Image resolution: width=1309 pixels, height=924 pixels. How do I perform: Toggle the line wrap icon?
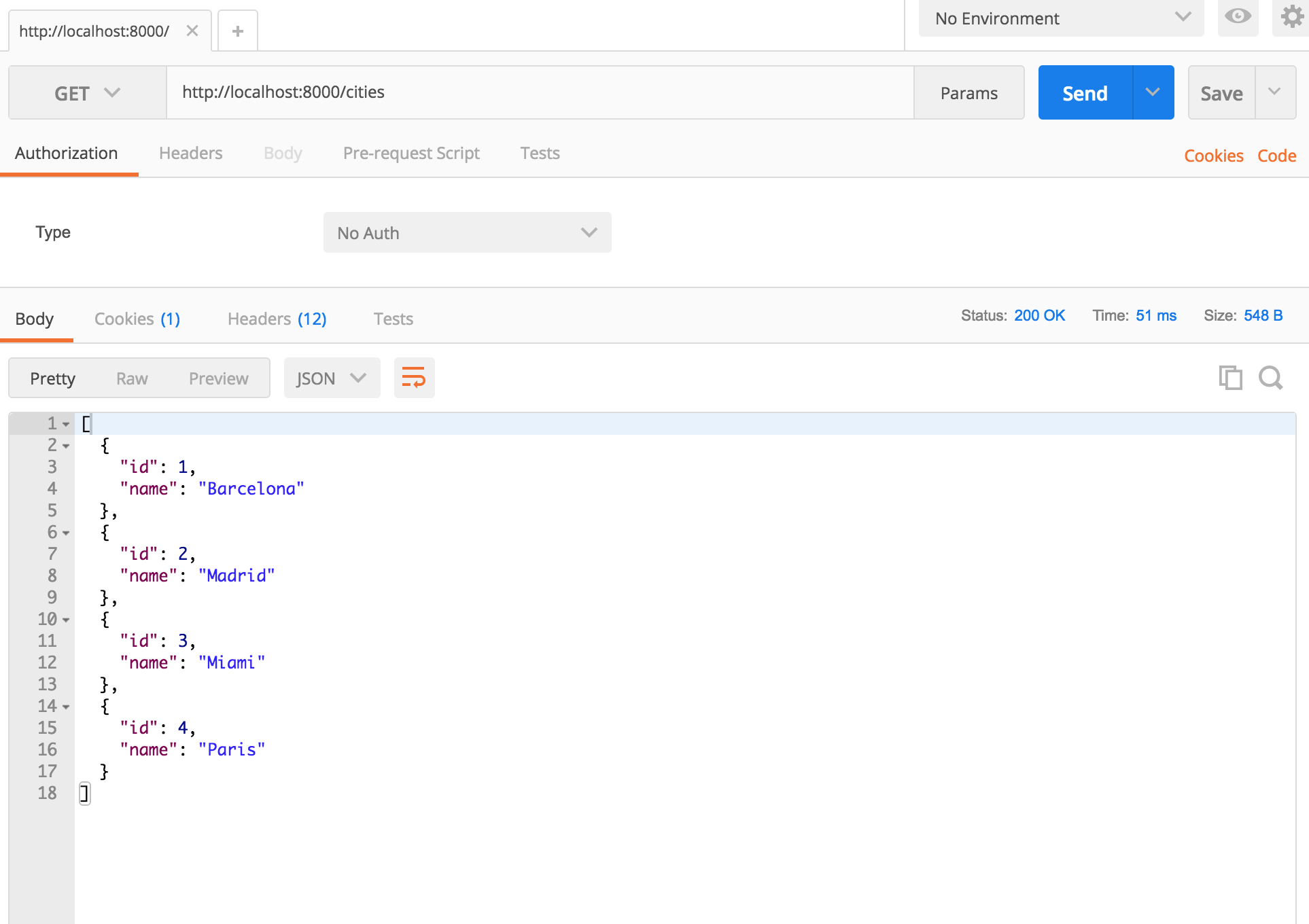coord(413,378)
